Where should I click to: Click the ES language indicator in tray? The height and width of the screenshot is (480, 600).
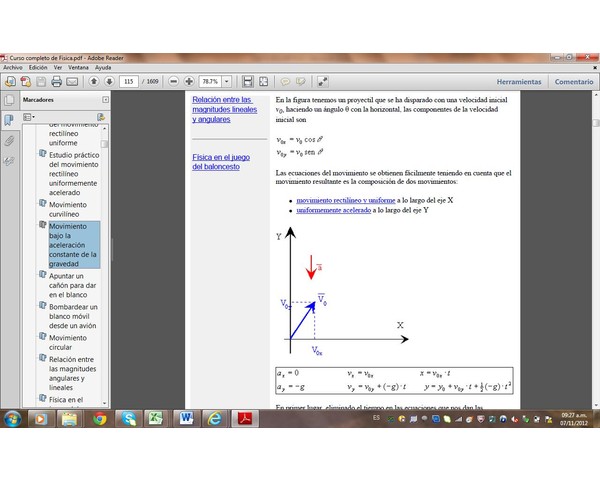376,418
